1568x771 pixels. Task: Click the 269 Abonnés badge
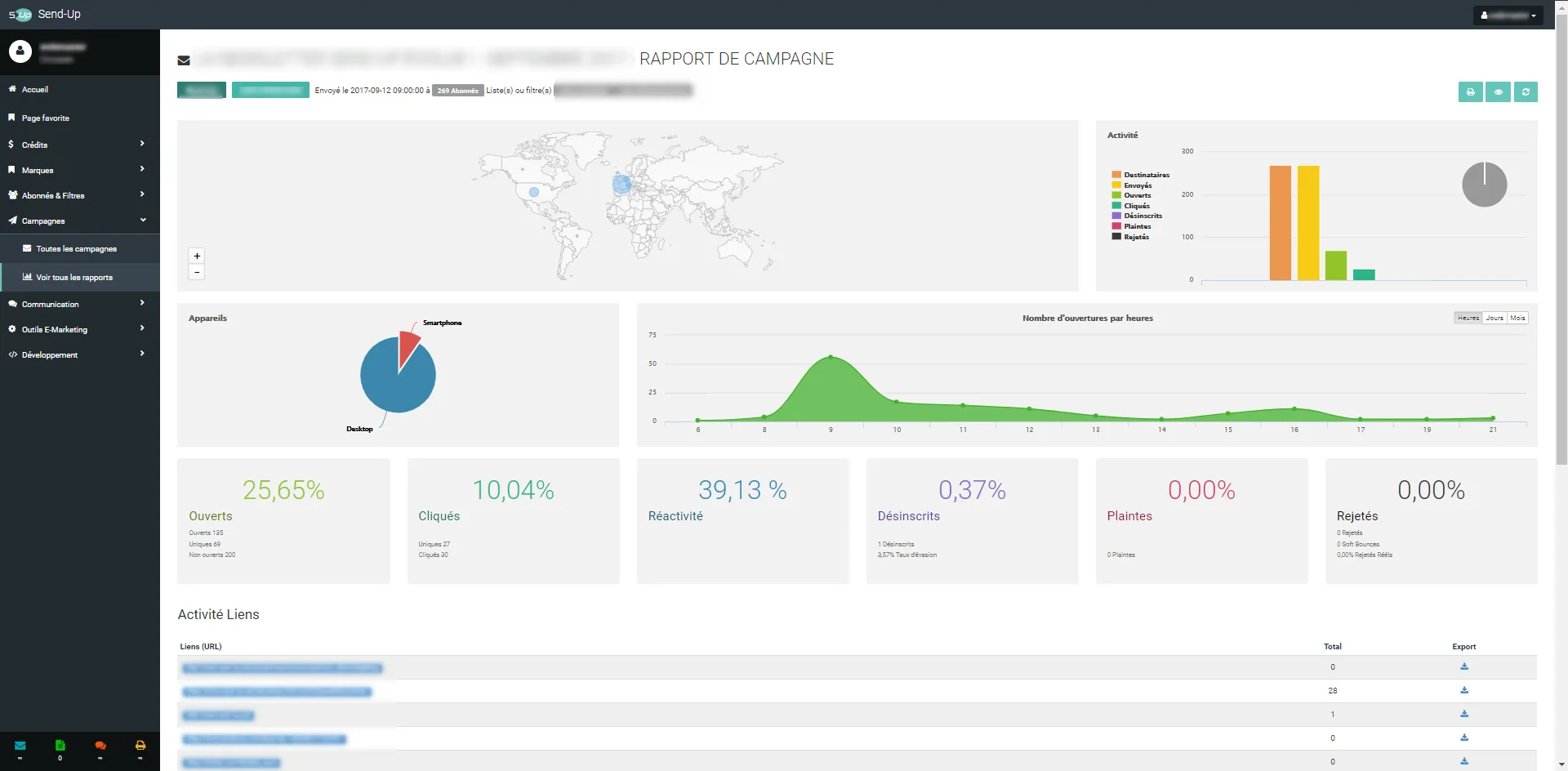457,91
